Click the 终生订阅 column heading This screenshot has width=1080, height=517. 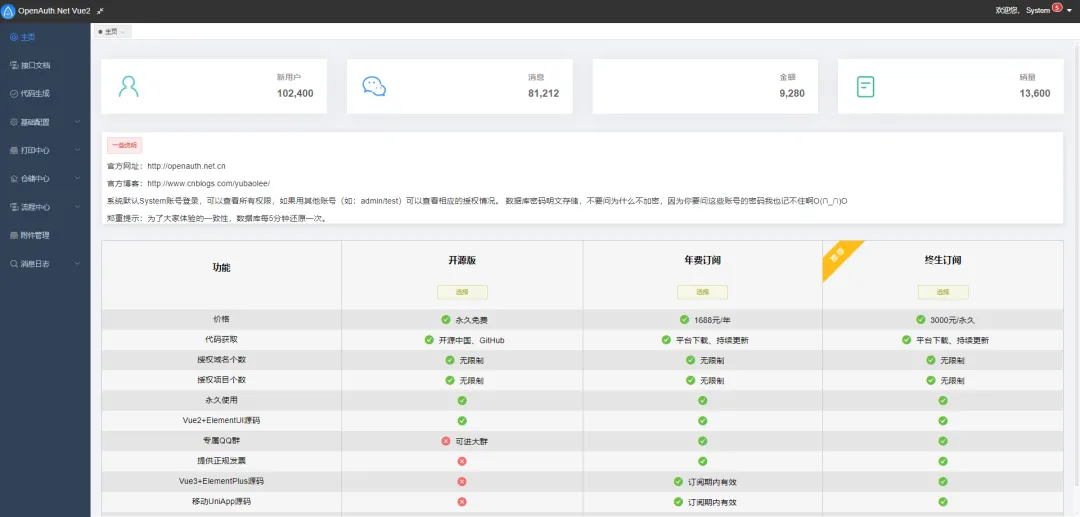tap(943, 261)
